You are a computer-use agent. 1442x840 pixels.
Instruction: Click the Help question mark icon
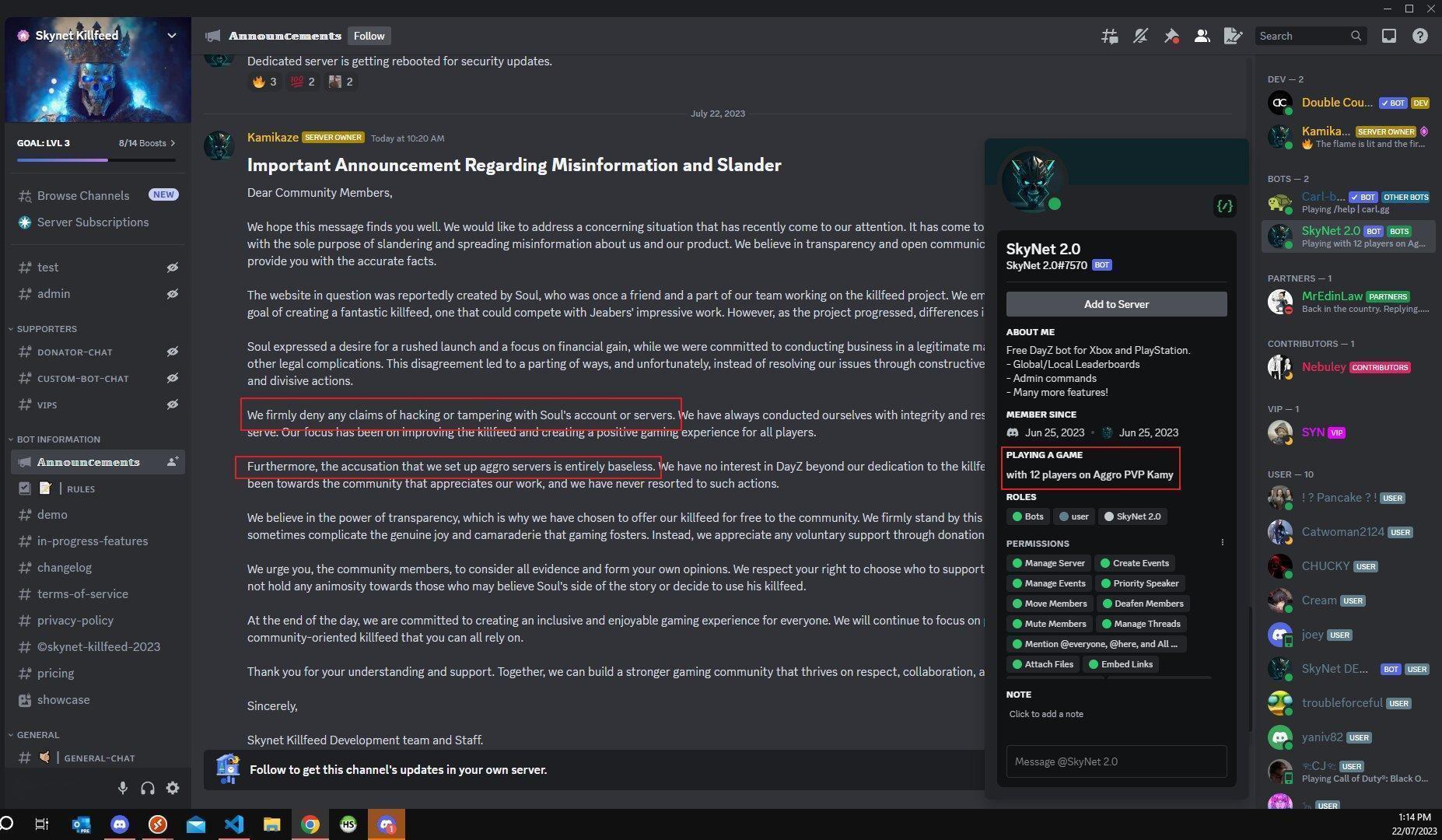click(x=1420, y=36)
